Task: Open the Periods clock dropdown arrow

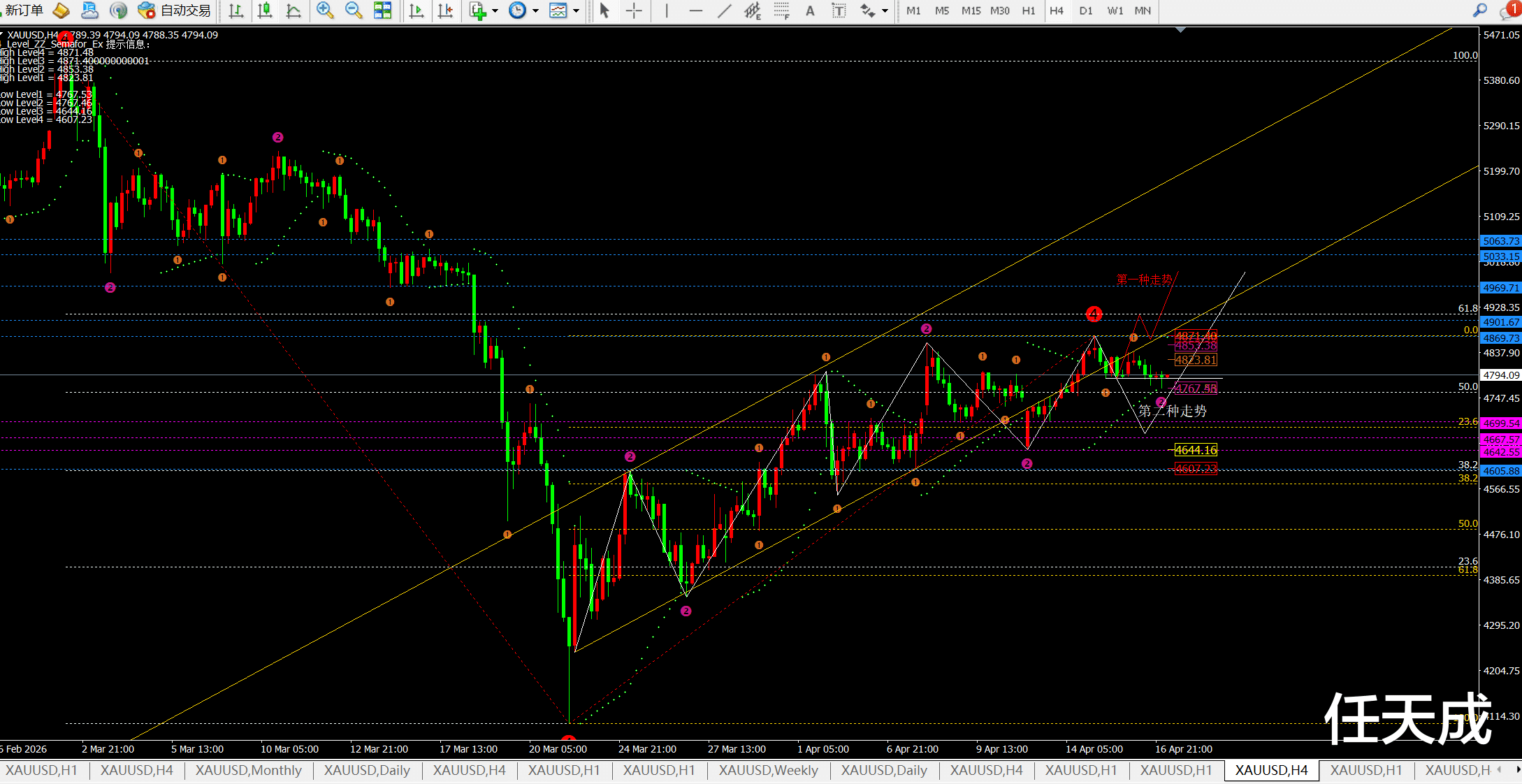Action: (x=535, y=10)
